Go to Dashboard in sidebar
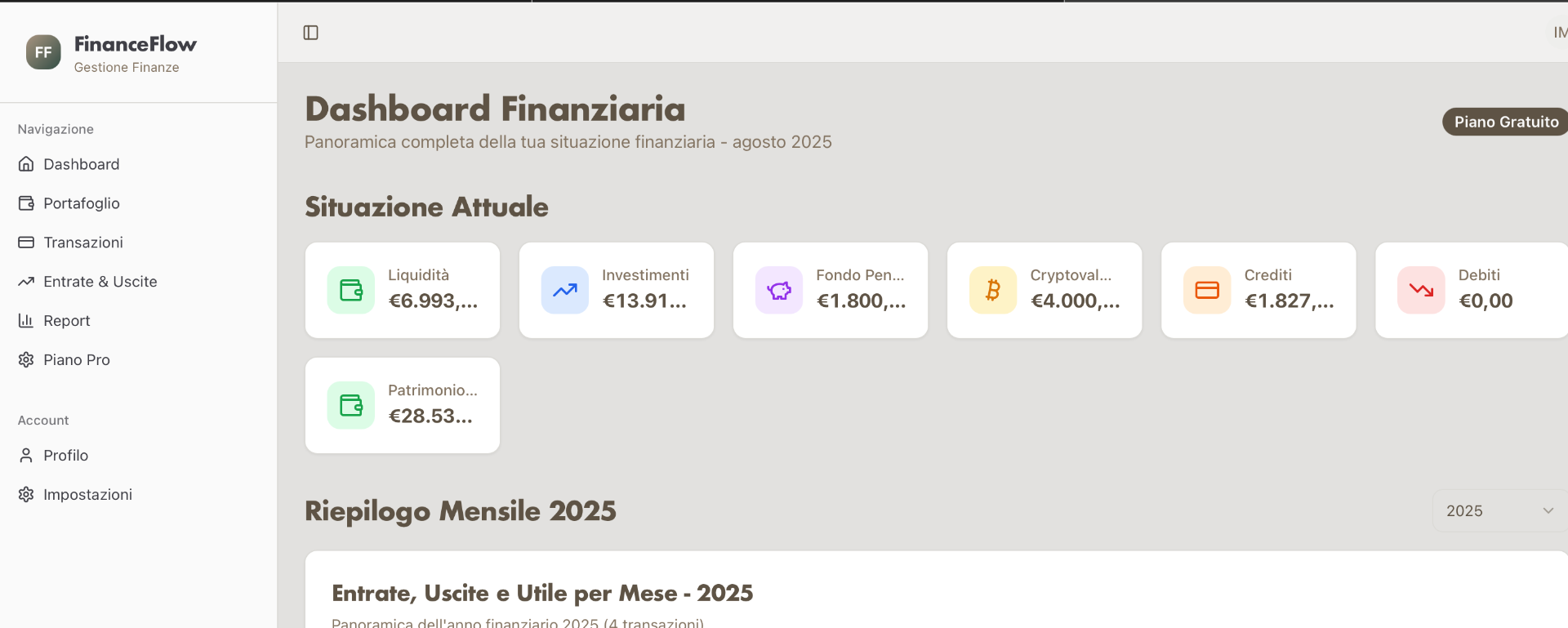Image resolution: width=1568 pixels, height=628 pixels. pos(81,164)
